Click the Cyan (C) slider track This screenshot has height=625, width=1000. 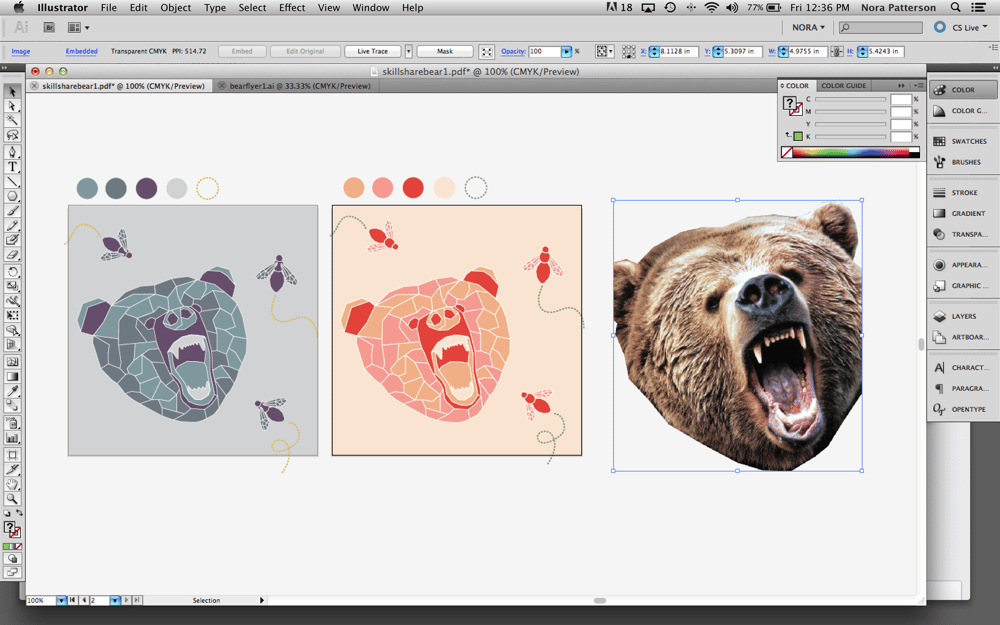click(851, 99)
